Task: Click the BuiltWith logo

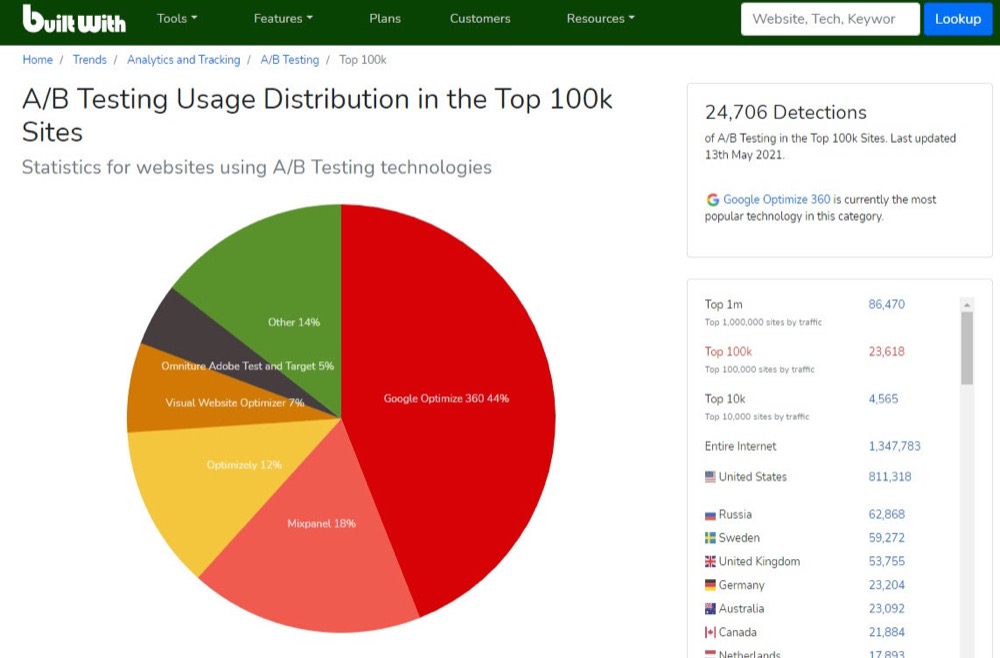Action: [73, 19]
